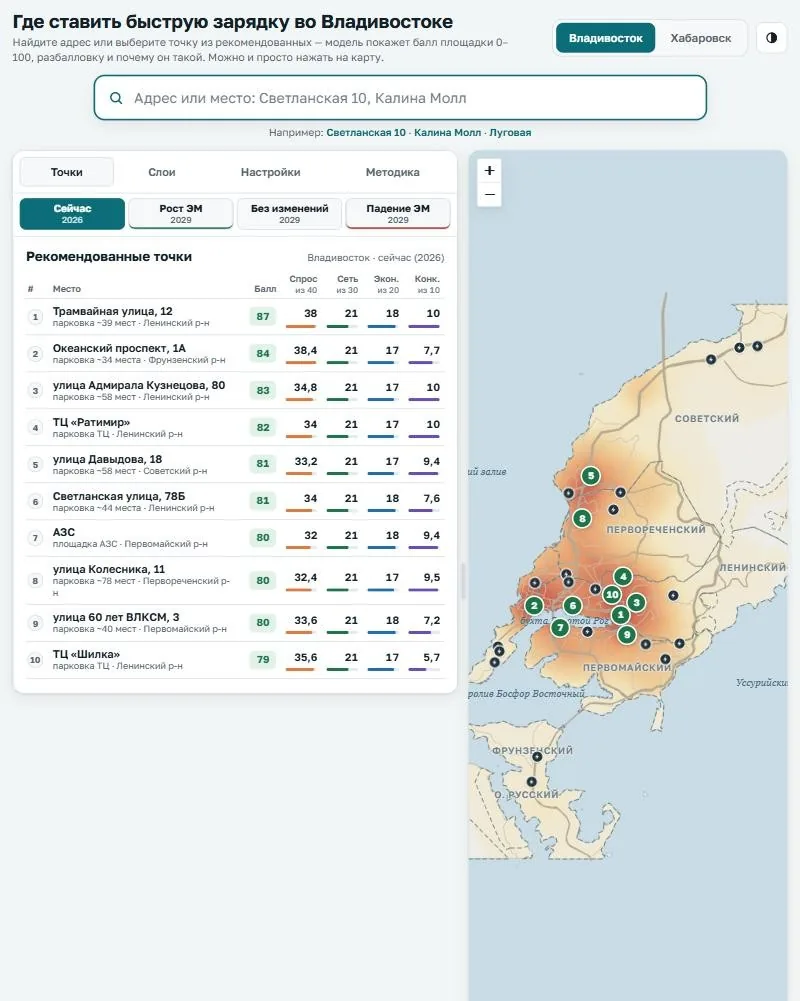Select map marker number 9
The image size is (800, 1001).
pyautogui.click(x=627, y=635)
